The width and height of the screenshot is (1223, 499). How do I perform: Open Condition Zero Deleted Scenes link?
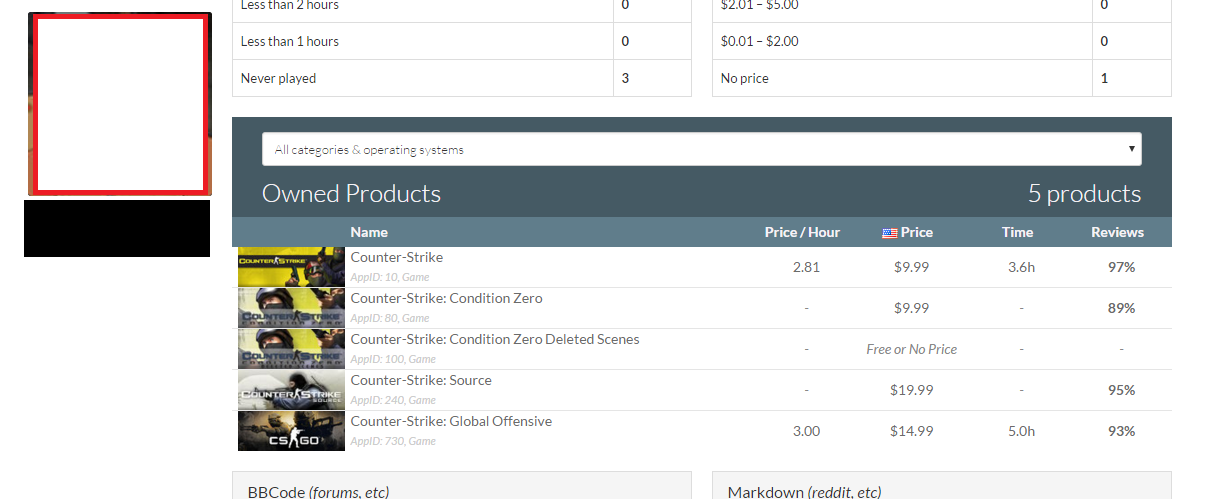point(494,339)
